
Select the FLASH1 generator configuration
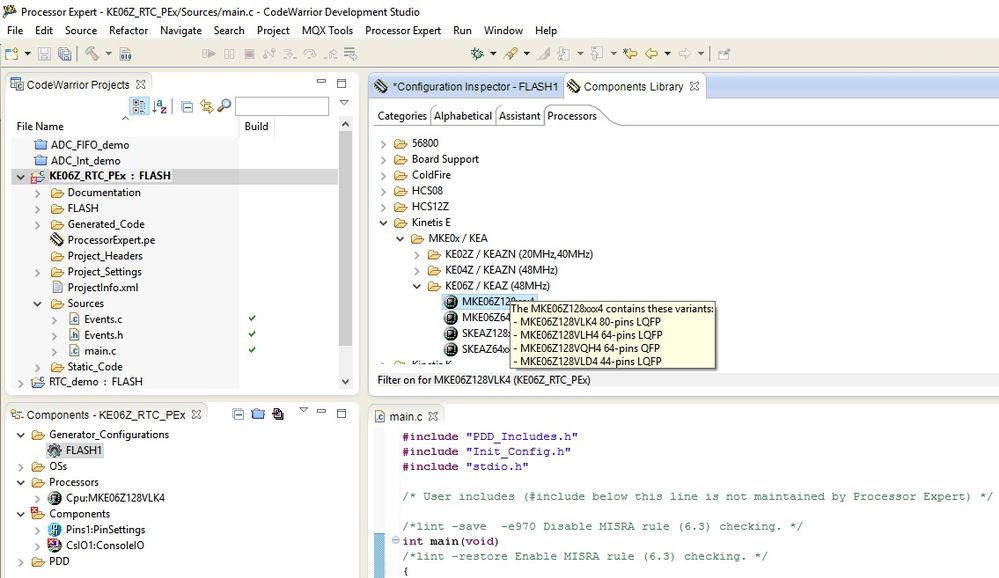point(83,450)
